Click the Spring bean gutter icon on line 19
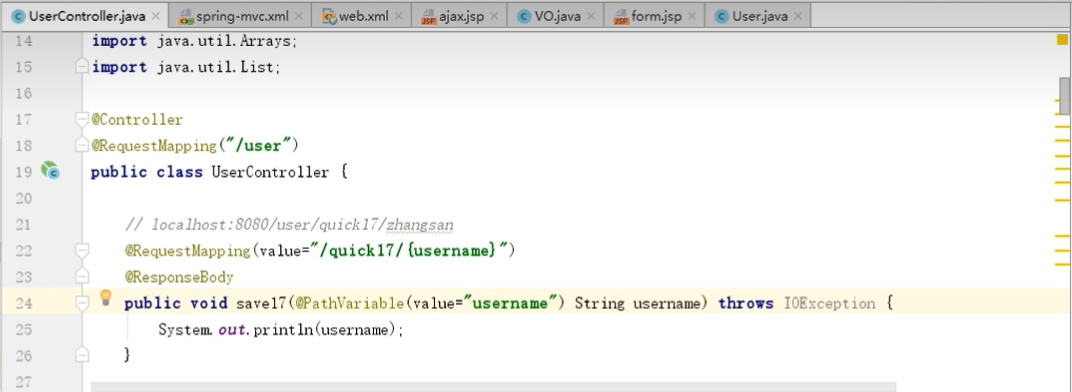The width and height of the screenshot is (1072, 392). point(50,171)
